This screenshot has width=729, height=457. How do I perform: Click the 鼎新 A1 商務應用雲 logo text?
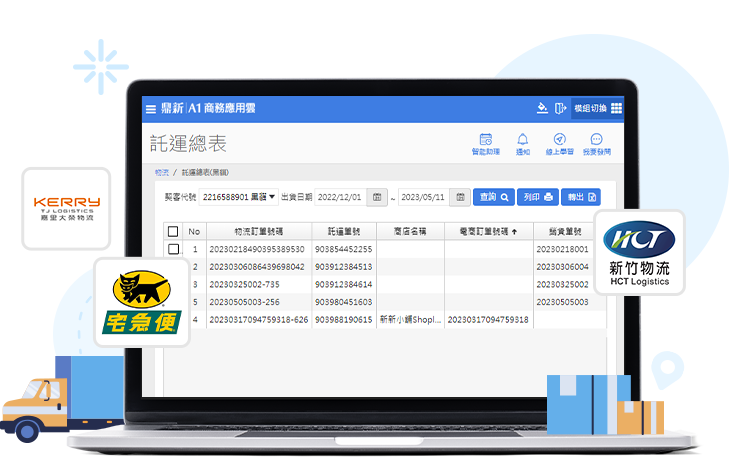[208, 108]
